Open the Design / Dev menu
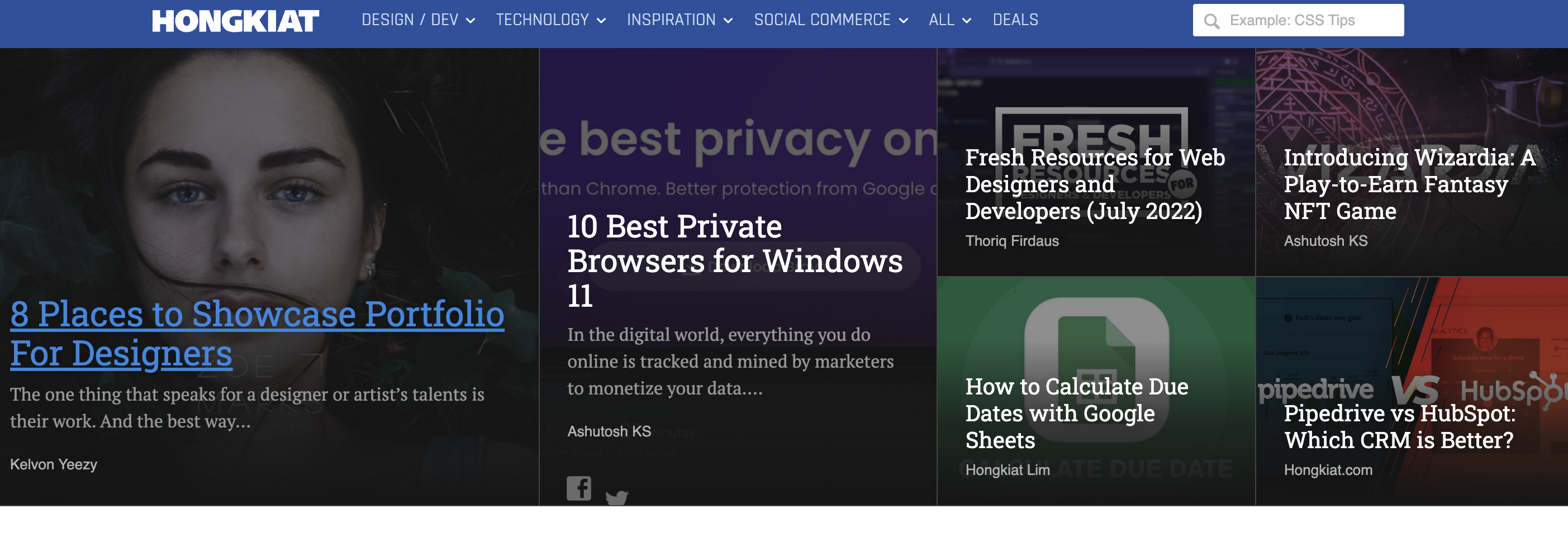Screen dimensions: 1568x542 coord(410,20)
